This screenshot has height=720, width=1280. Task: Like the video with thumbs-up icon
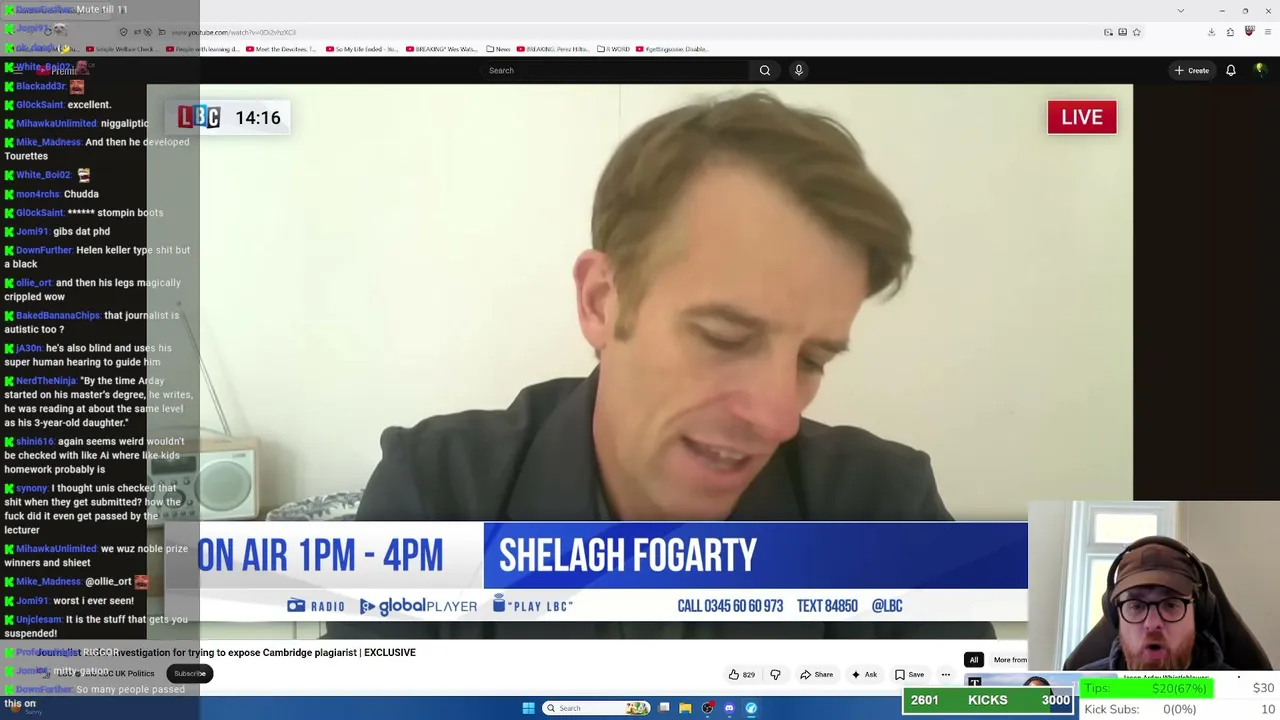(741, 675)
